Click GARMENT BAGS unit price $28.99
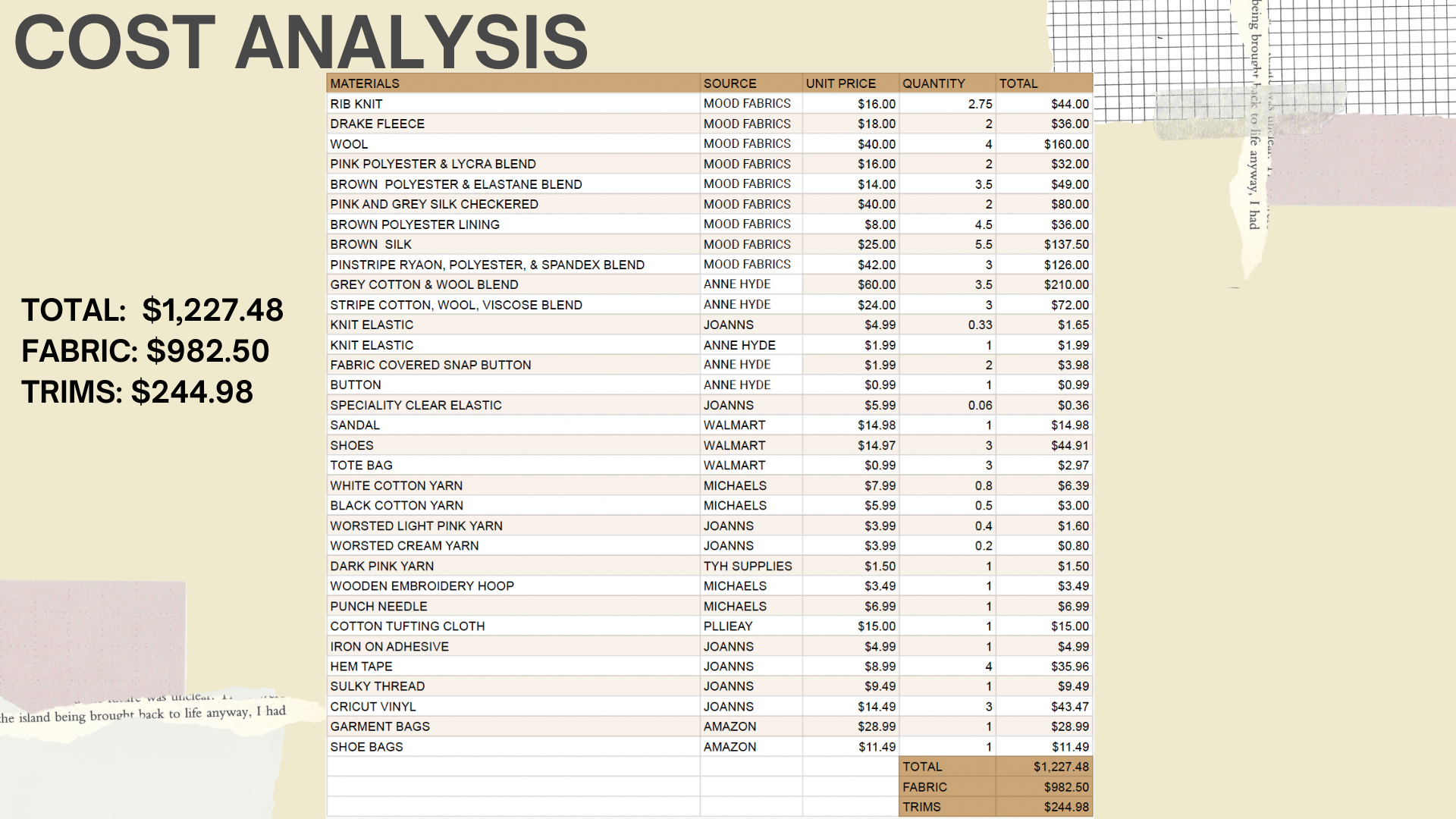 (851, 726)
